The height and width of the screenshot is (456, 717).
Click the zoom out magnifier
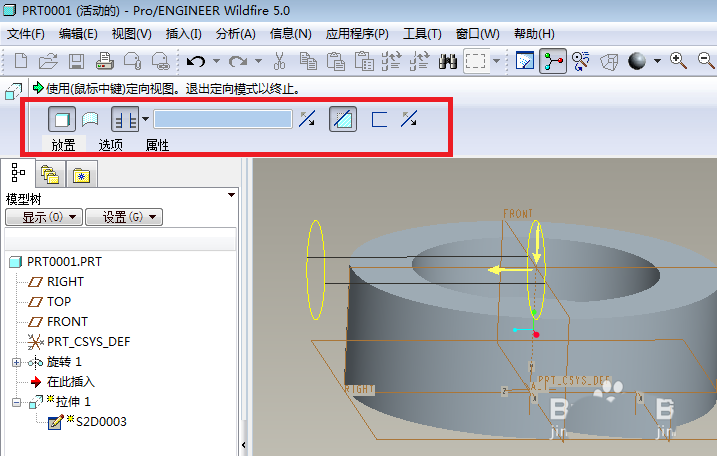click(706, 61)
